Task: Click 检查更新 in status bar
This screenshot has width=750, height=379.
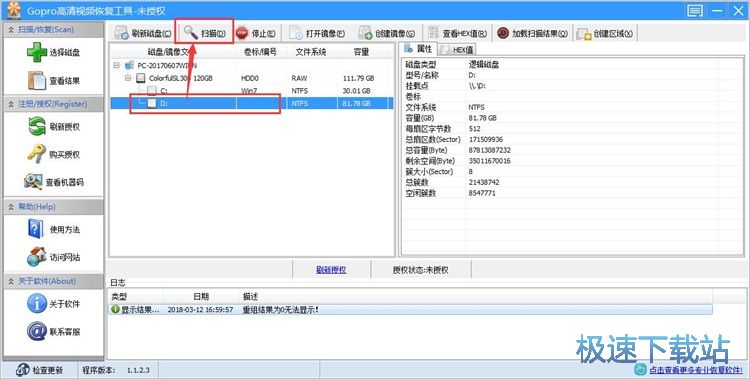Action: tap(39, 370)
